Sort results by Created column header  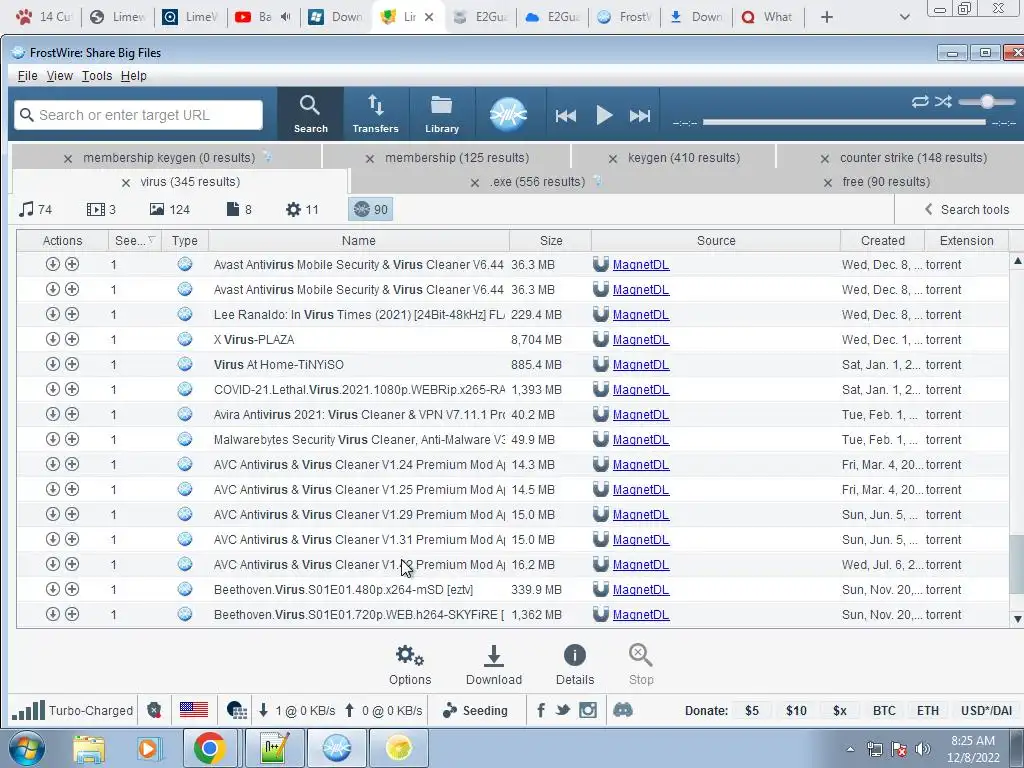point(882,241)
